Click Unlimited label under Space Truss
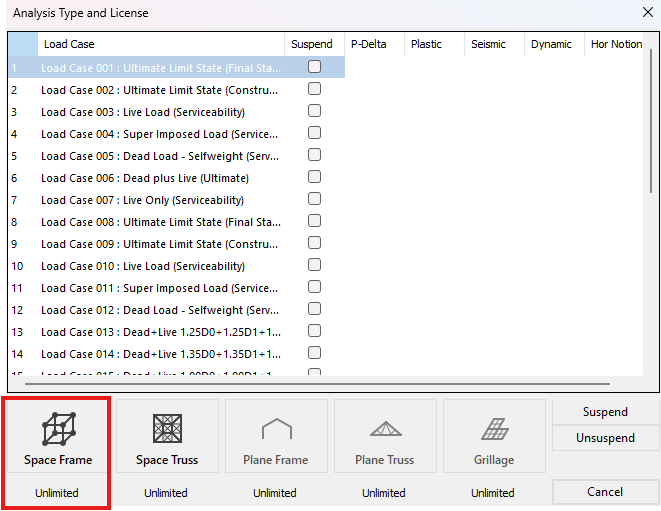The height and width of the screenshot is (511, 661). click(x=166, y=492)
